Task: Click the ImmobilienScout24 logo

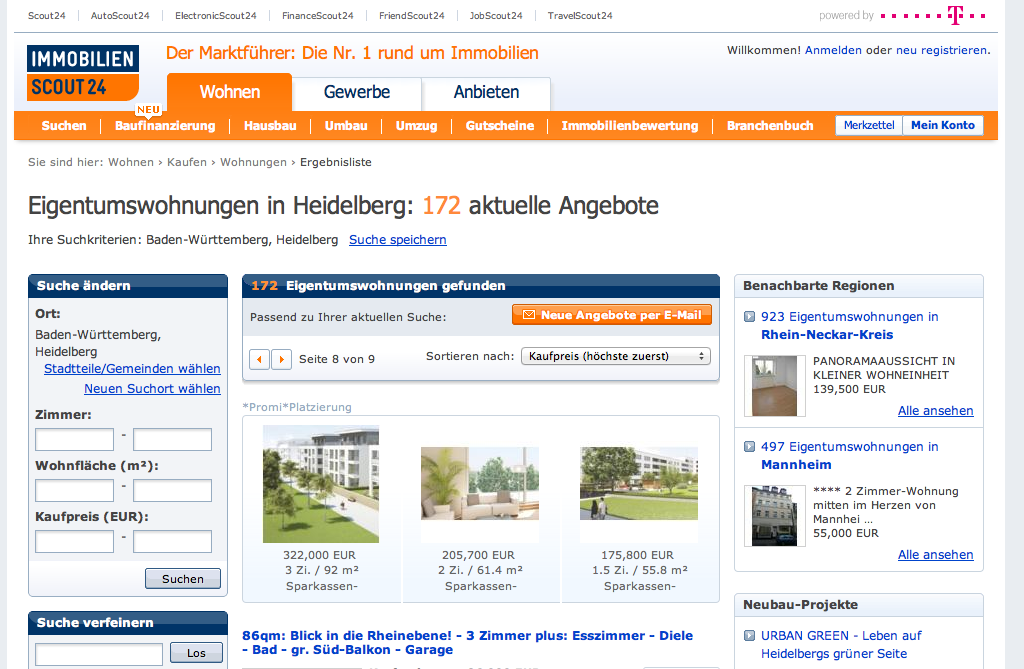Action: coord(83,73)
